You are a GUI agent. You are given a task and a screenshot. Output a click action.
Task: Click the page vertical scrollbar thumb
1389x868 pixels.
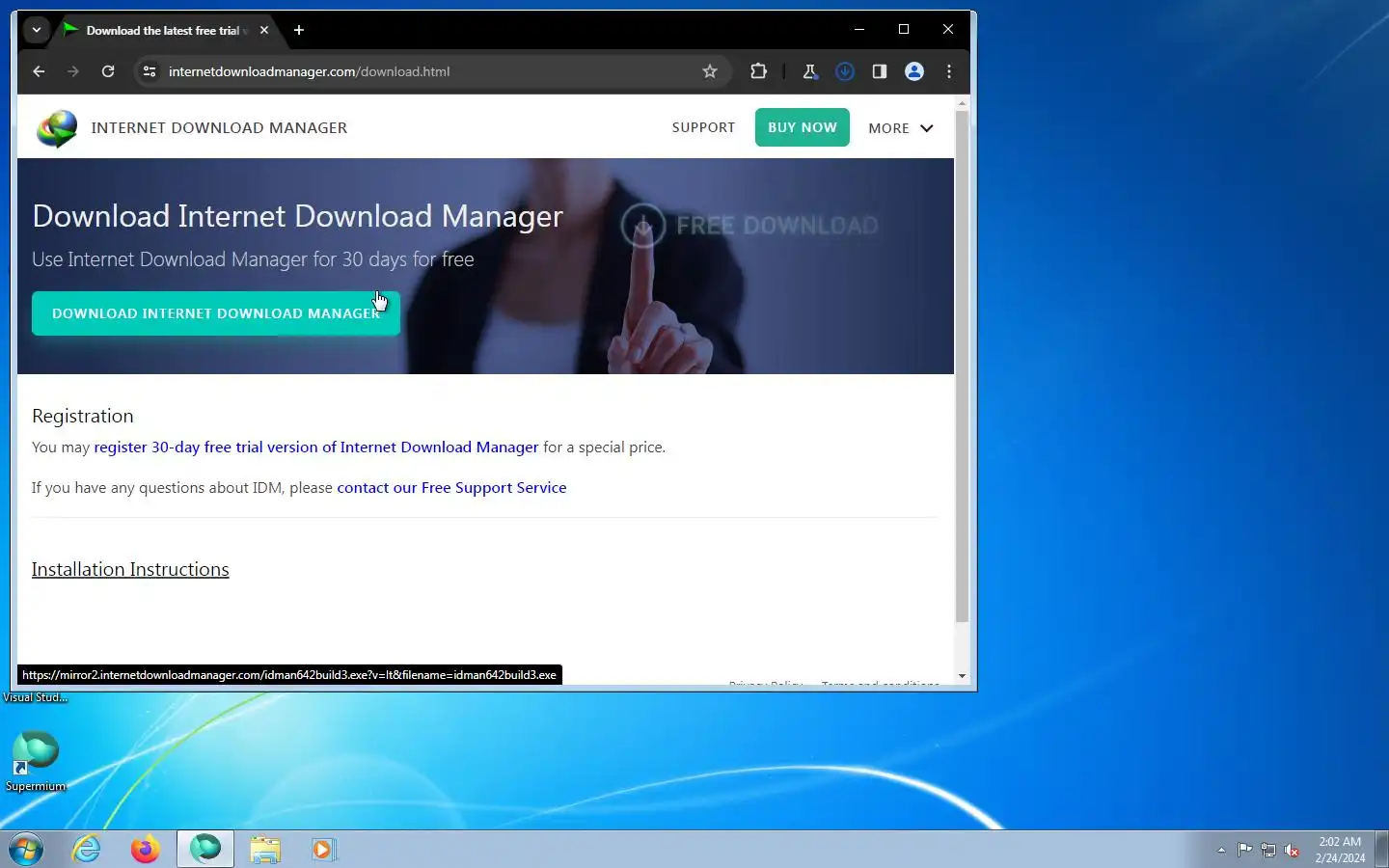click(962, 366)
